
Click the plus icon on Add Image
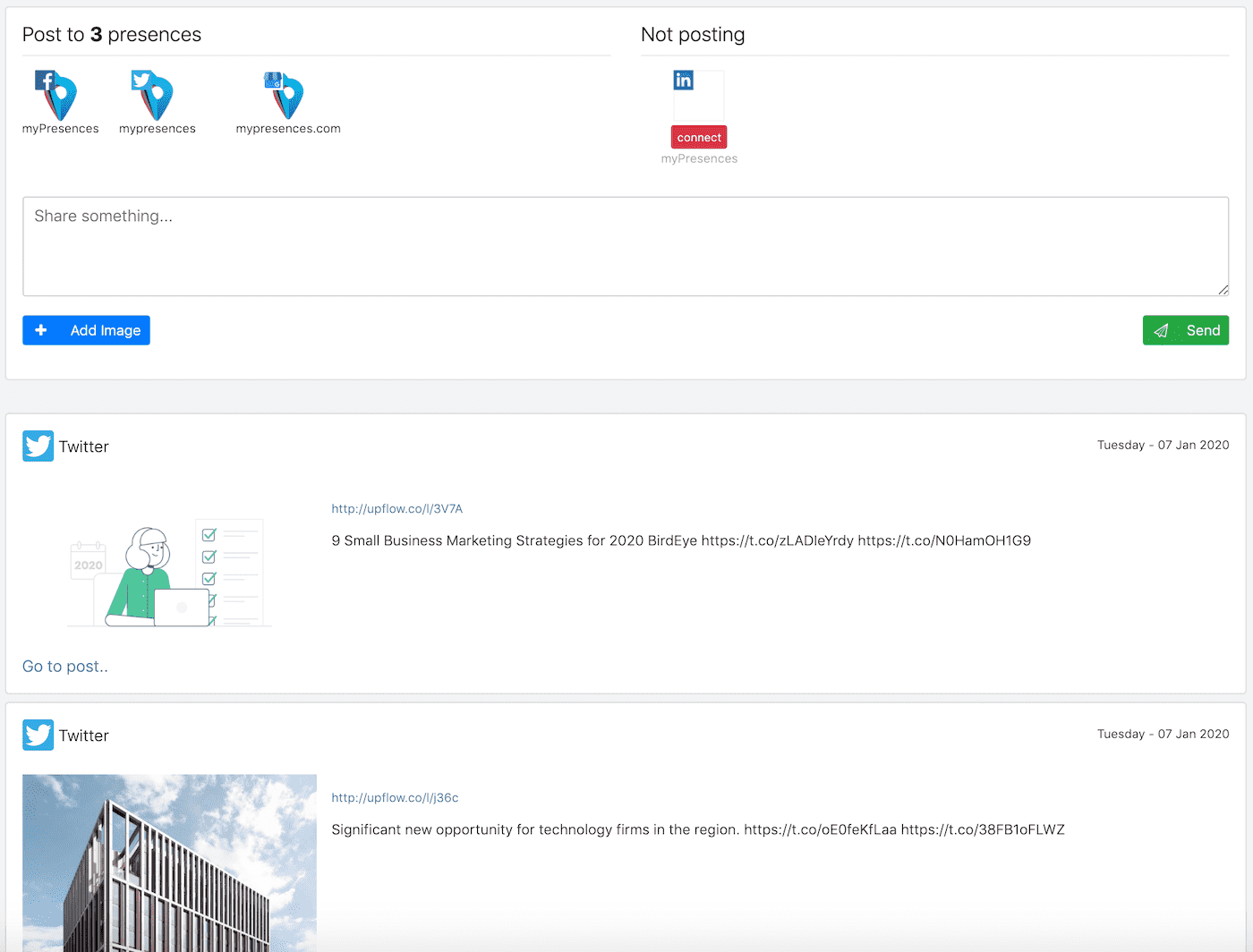pyautogui.click(x=41, y=330)
